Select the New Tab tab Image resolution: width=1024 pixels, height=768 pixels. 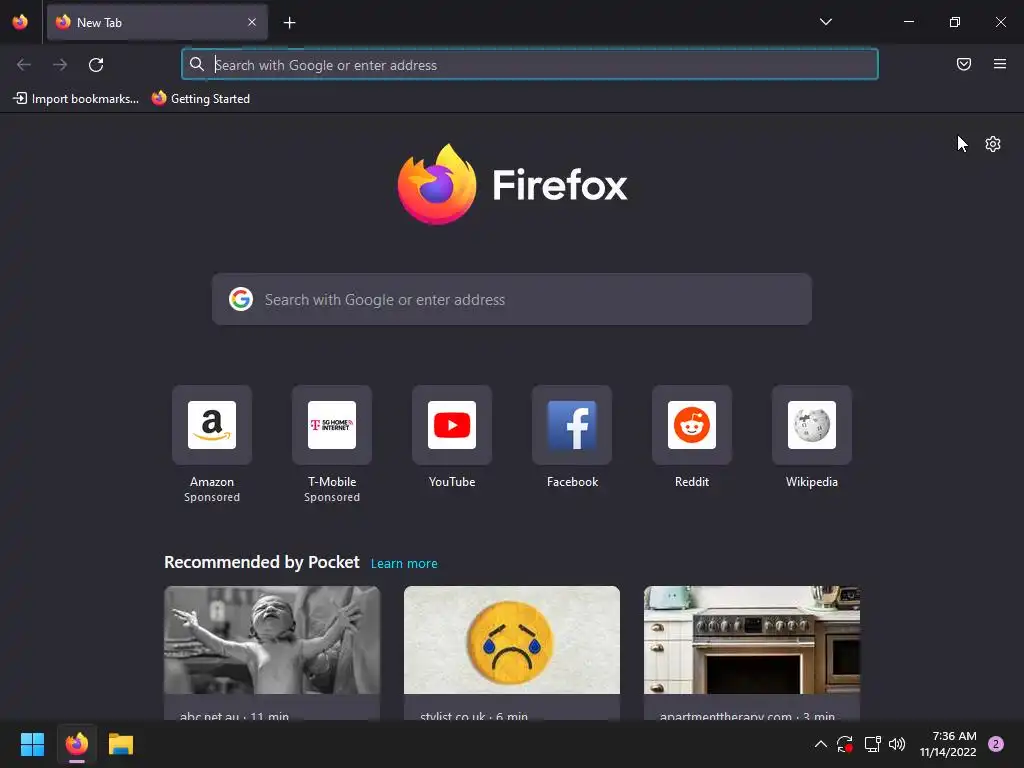[157, 22]
